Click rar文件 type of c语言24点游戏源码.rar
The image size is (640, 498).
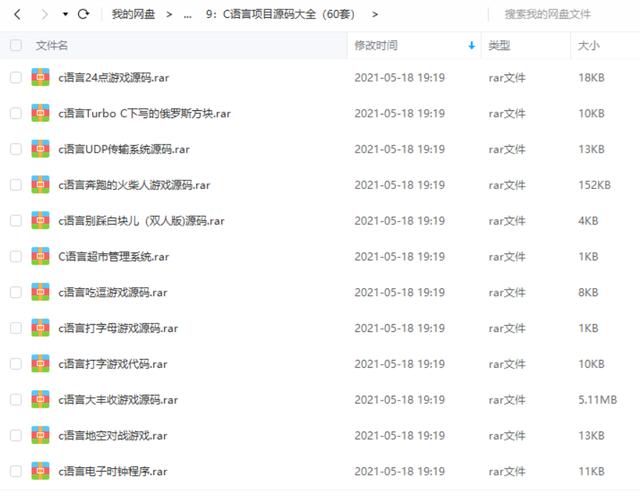click(507, 78)
